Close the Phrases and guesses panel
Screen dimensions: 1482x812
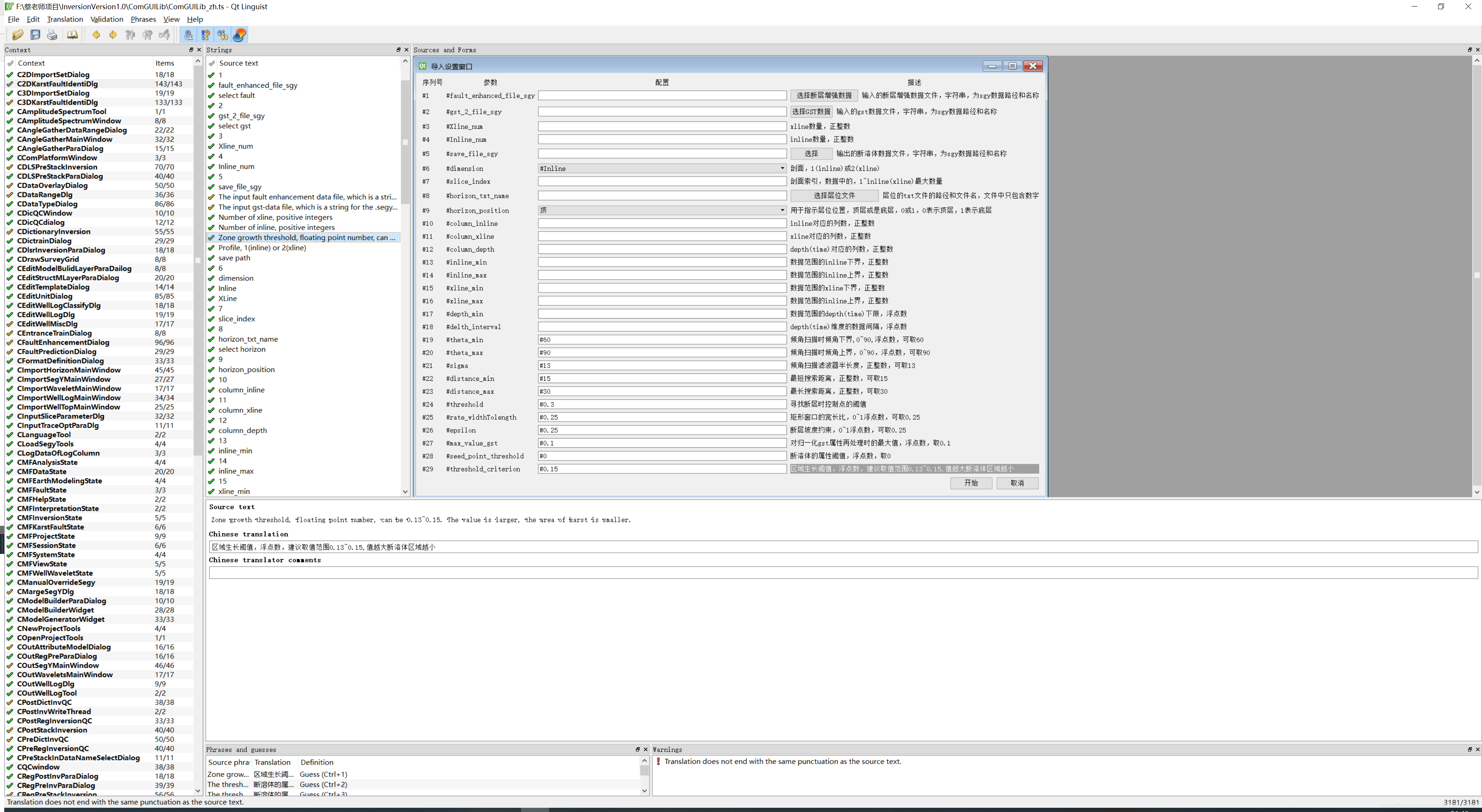(645, 749)
